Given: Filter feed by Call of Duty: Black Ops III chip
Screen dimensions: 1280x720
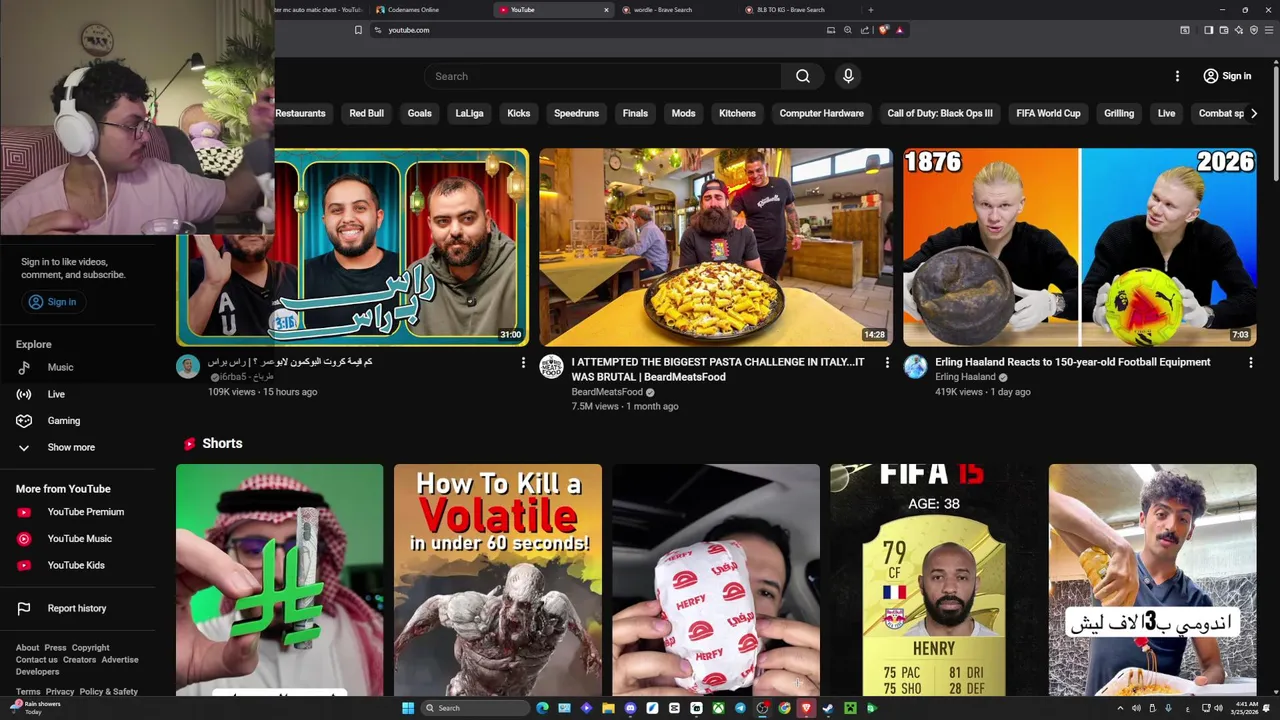Looking at the screenshot, I should tap(940, 113).
